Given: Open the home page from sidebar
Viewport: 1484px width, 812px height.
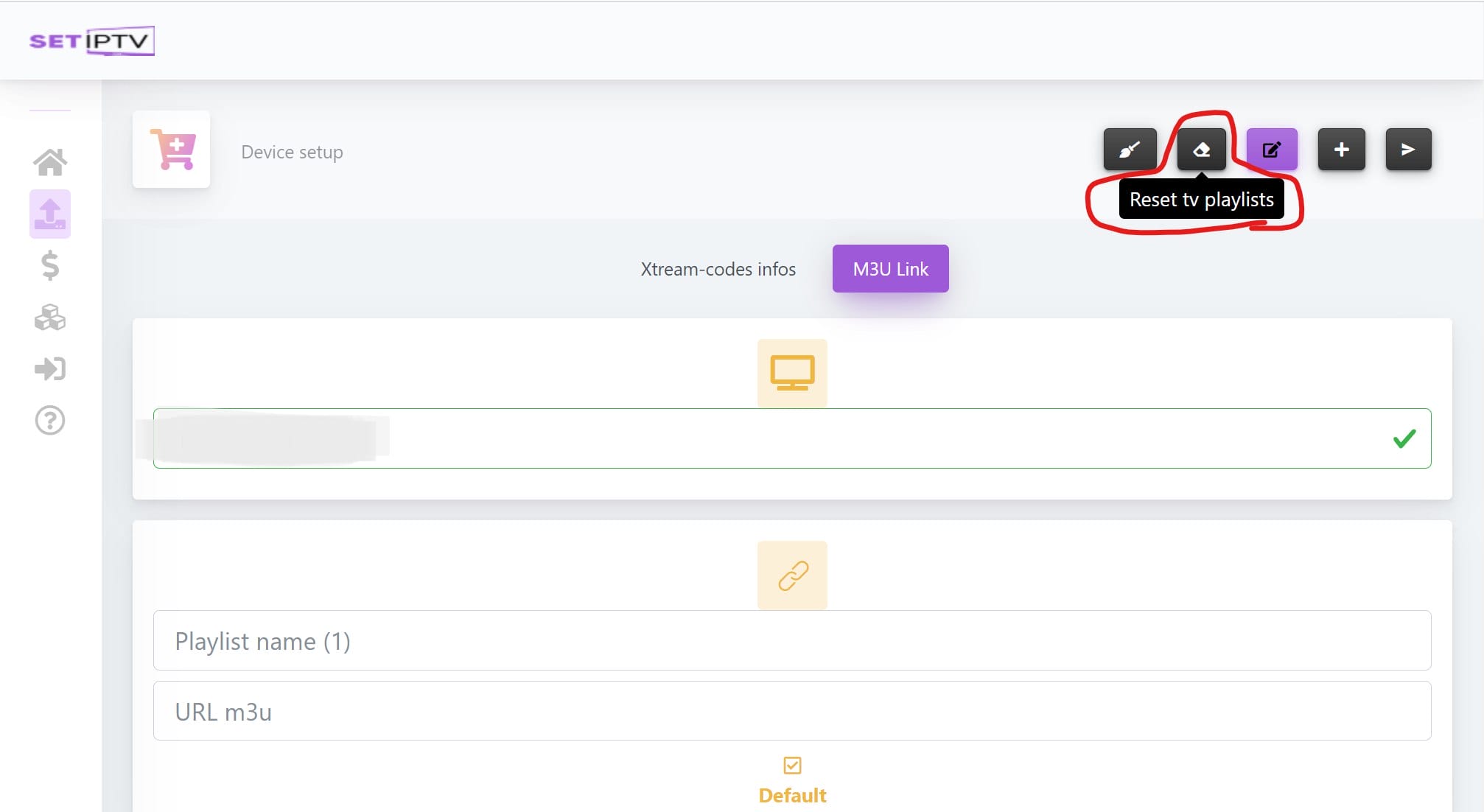Looking at the screenshot, I should 50,162.
